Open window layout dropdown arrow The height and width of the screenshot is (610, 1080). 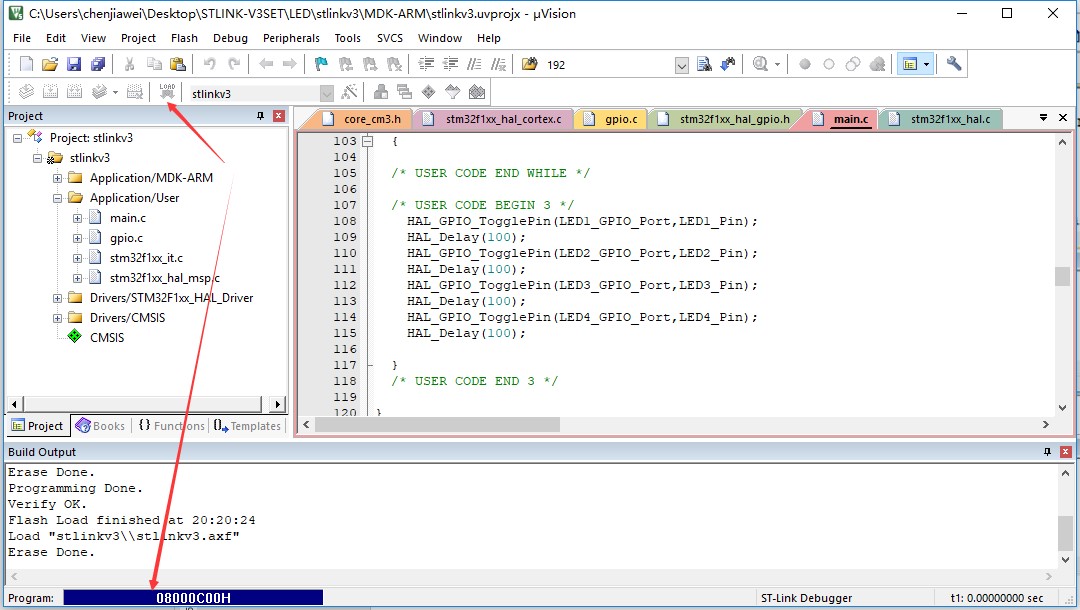click(926, 64)
